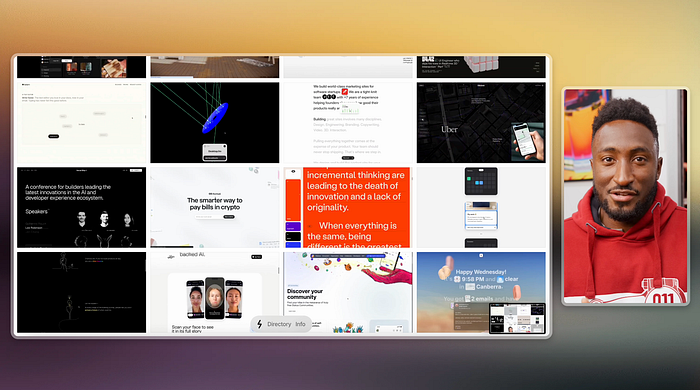This screenshot has height=390, width=700.
Task: Open the orange 'incremental thinking' site thumbnail
Action: pos(348,207)
